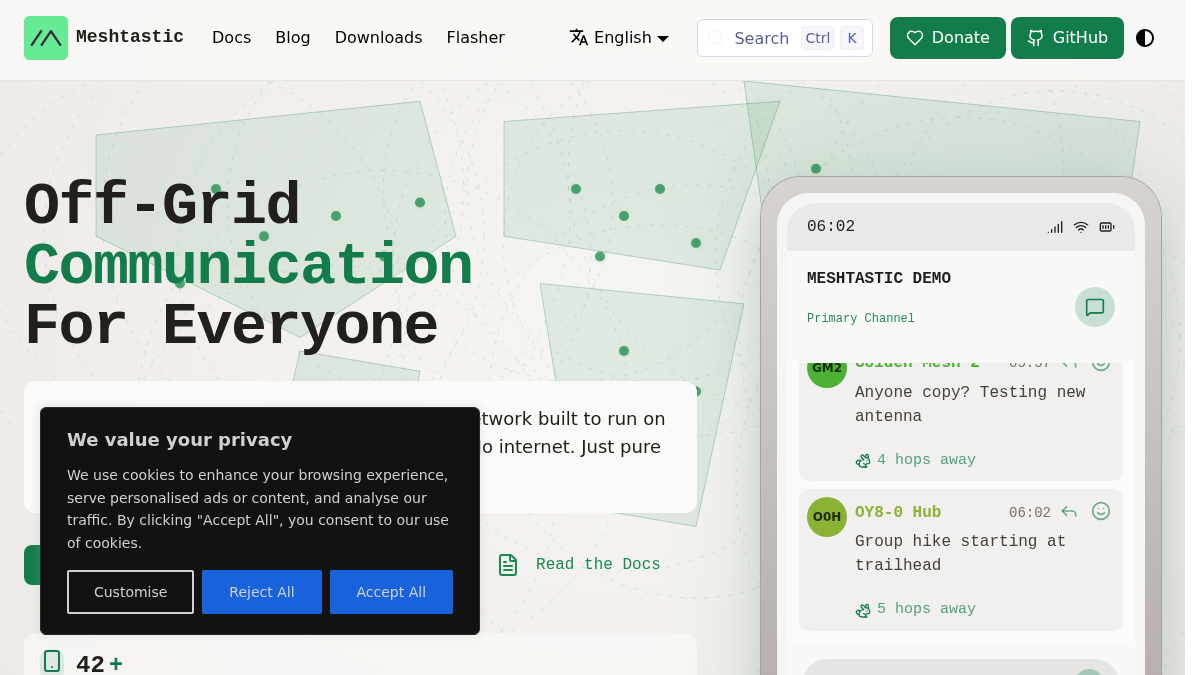This screenshot has width=1200, height=675.
Task: Click the 'Primary Channel' label
Action: tap(861, 319)
